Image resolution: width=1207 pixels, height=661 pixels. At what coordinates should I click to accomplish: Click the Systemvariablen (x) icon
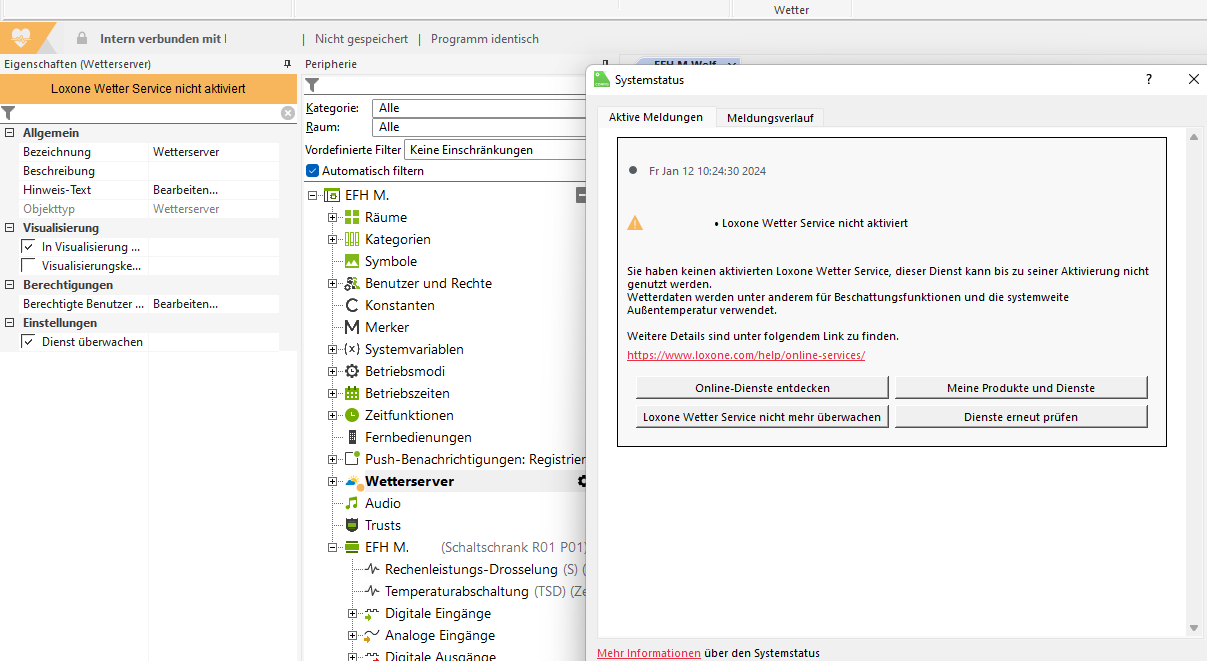[352, 349]
